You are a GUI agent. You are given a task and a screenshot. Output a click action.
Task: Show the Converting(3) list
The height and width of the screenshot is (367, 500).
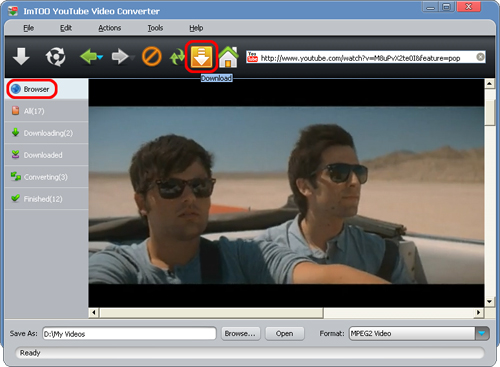pyautogui.click(x=46, y=177)
